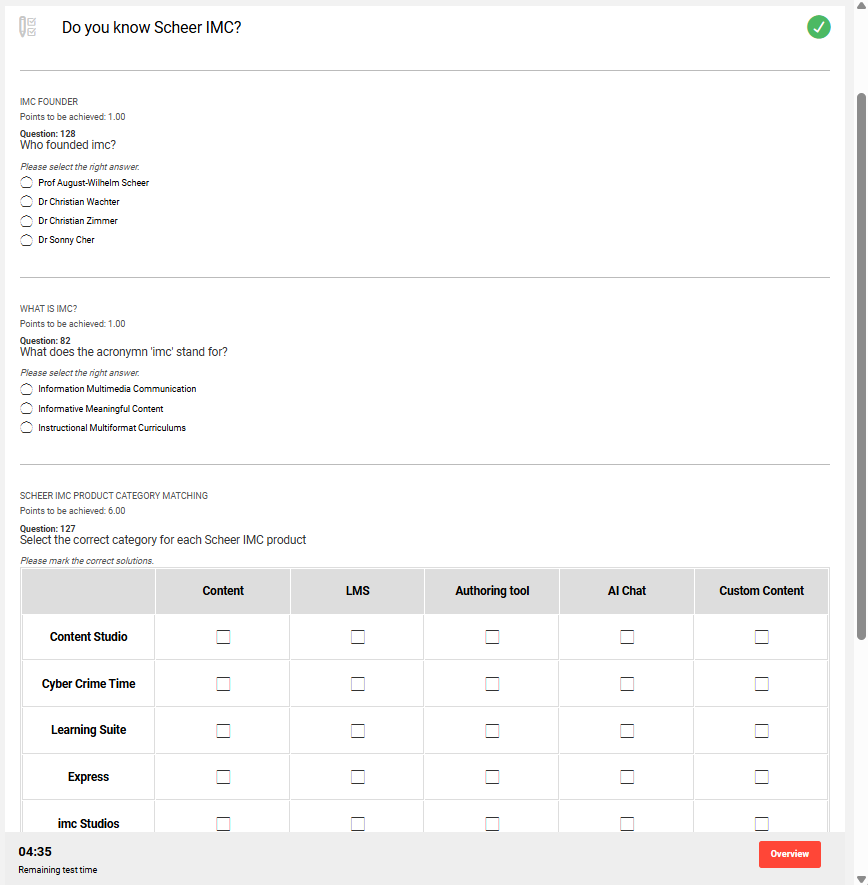868x885 pixels.
Task: Click the 'WHAT IS IMC?' section heading
Action: pos(49,309)
